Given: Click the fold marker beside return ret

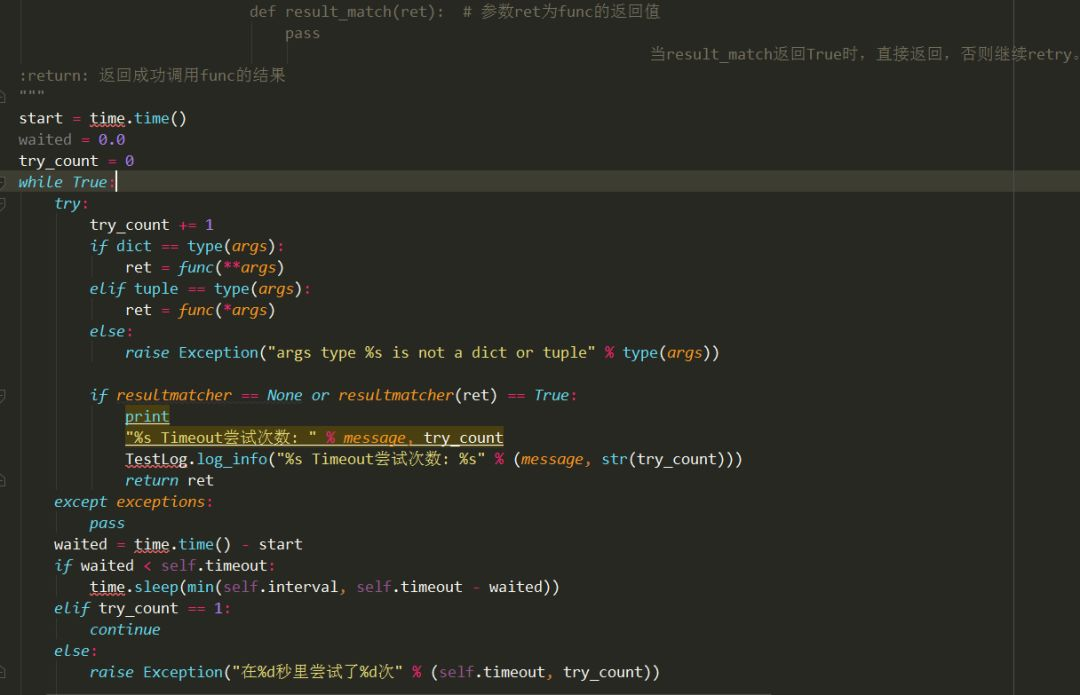Looking at the screenshot, I should (3, 481).
